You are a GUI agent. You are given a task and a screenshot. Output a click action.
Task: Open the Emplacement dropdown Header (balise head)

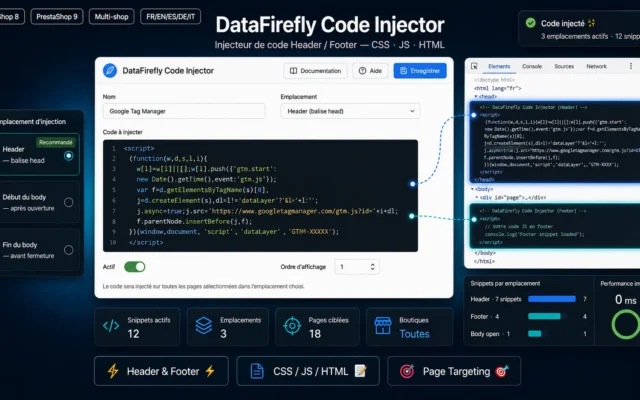(x=350, y=111)
